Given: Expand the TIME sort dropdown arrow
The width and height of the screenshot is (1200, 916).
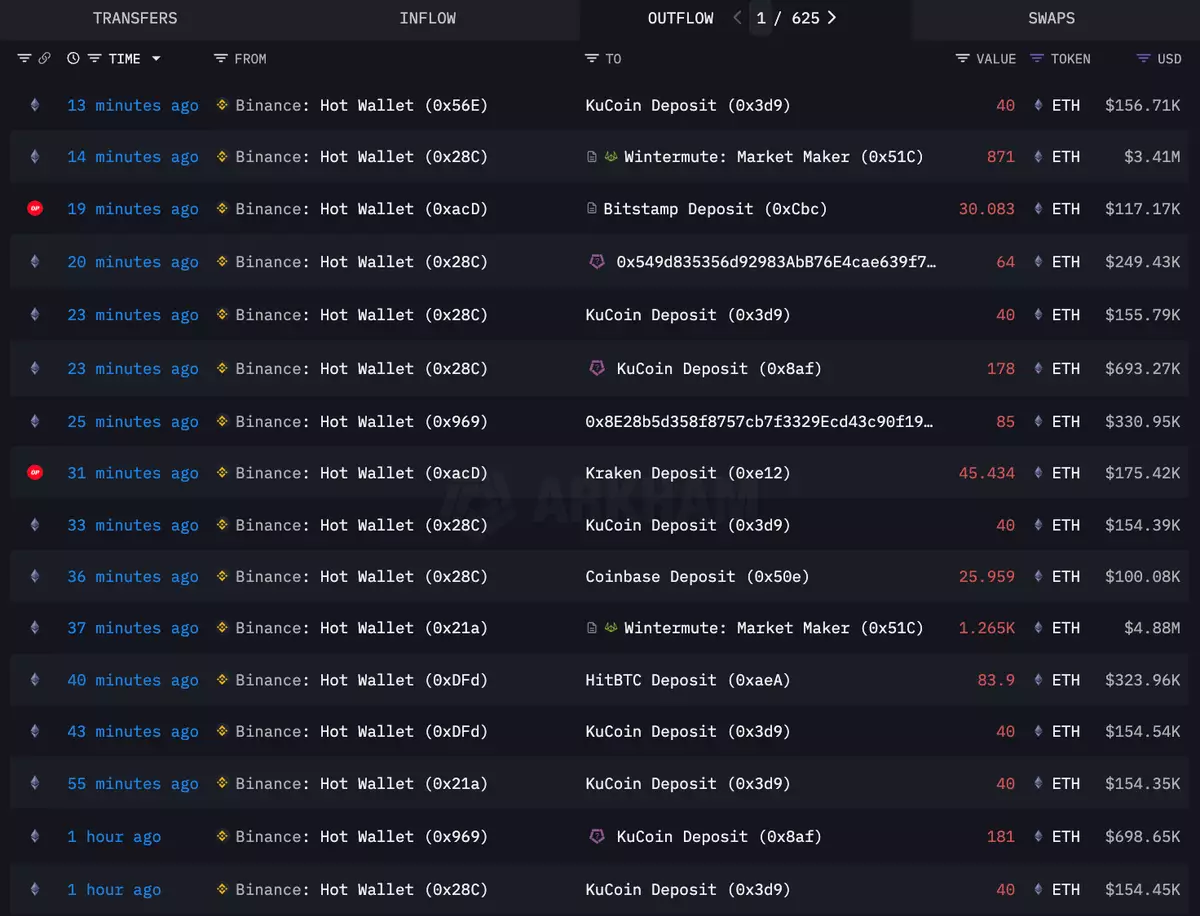Looking at the screenshot, I should pos(156,59).
